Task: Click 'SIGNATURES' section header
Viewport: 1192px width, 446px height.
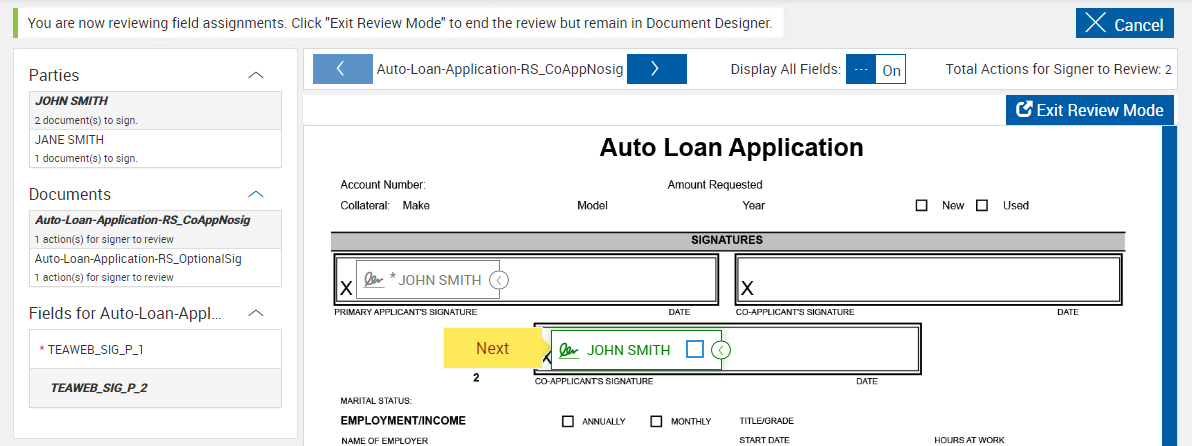Action: [x=727, y=240]
